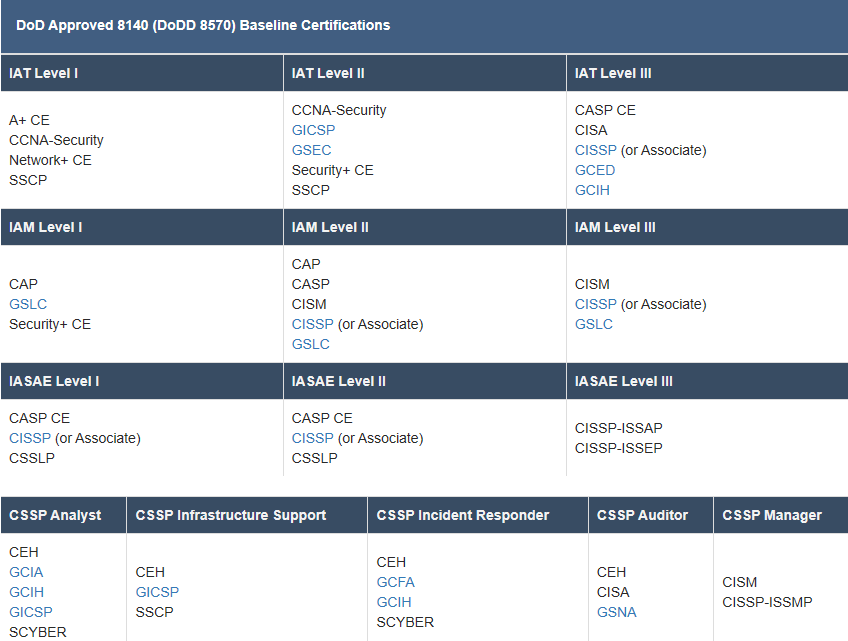Image resolution: width=848 pixels, height=641 pixels.
Task: Click the CISSP link in IASAE Level II
Action: click(313, 438)
